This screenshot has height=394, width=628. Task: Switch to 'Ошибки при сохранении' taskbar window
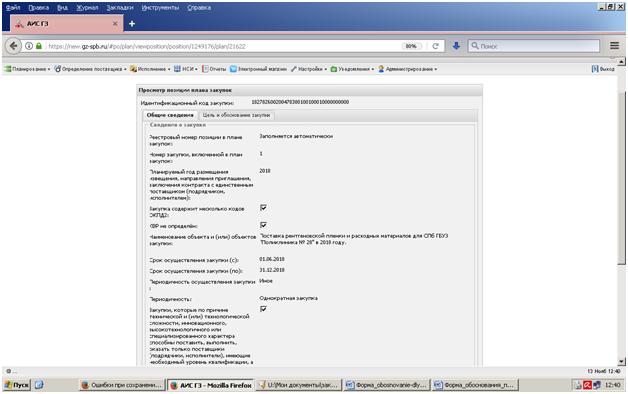coord(122,385)
